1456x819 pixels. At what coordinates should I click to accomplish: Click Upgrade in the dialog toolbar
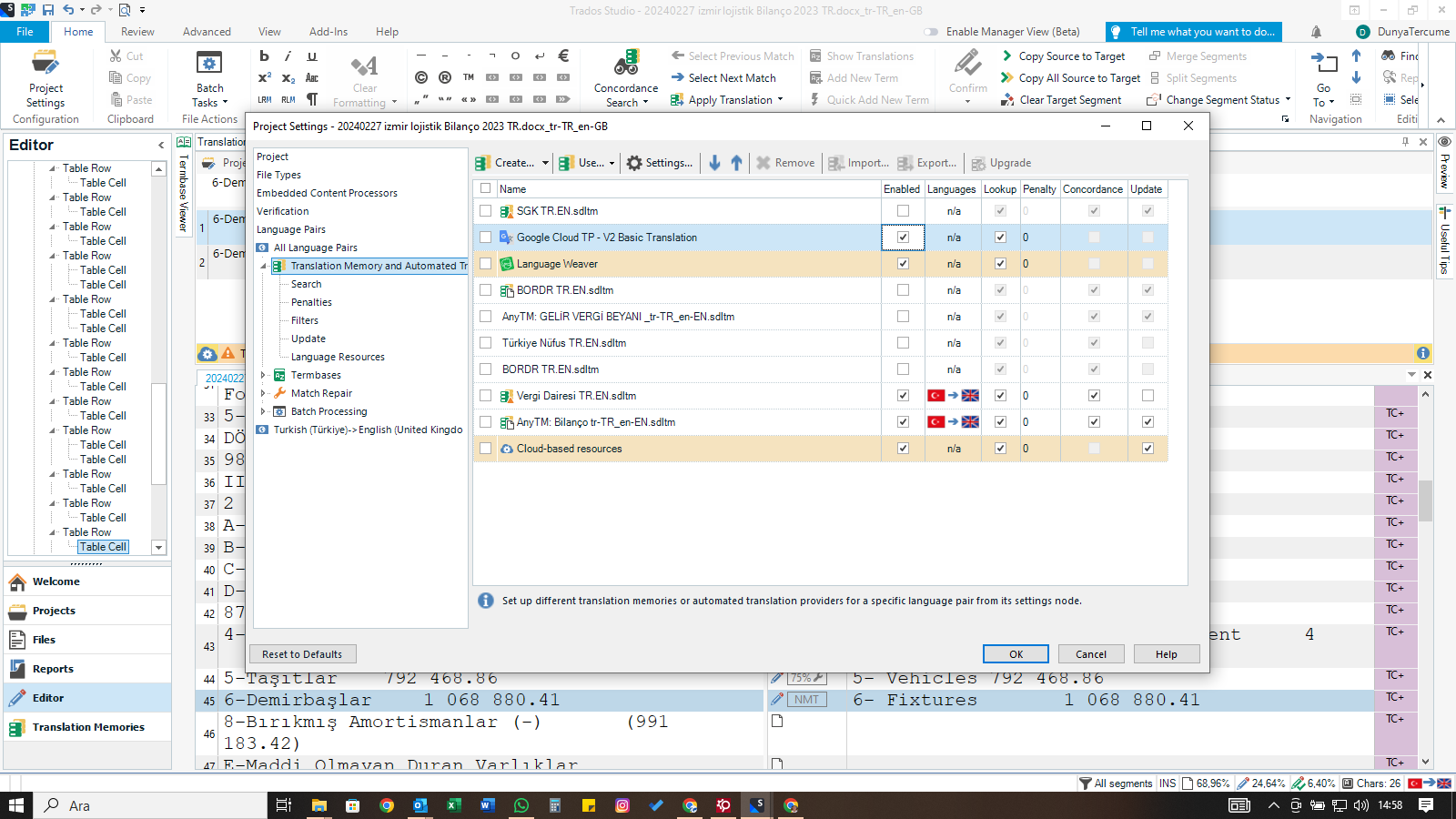[x=1001, y=163]
